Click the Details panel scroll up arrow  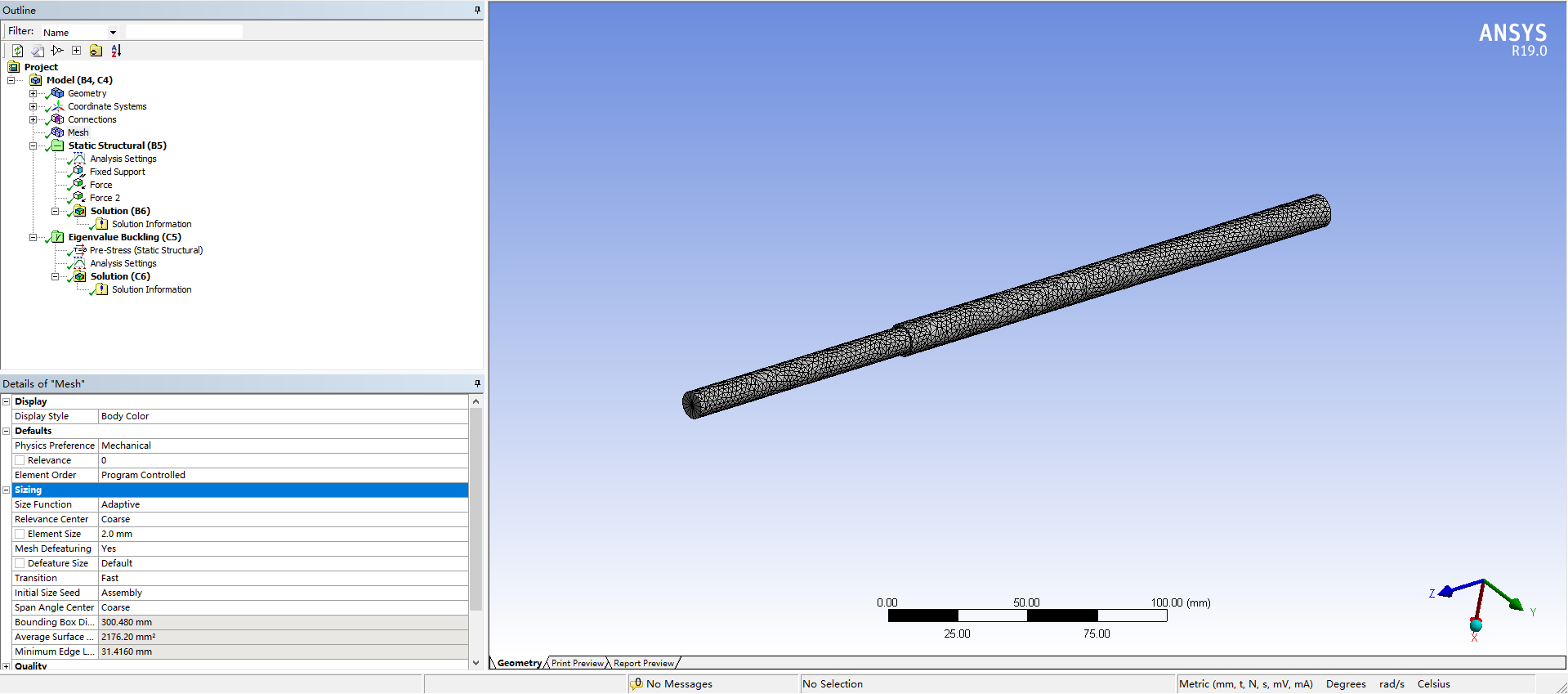pyautogui.click(x=476, y=401)
